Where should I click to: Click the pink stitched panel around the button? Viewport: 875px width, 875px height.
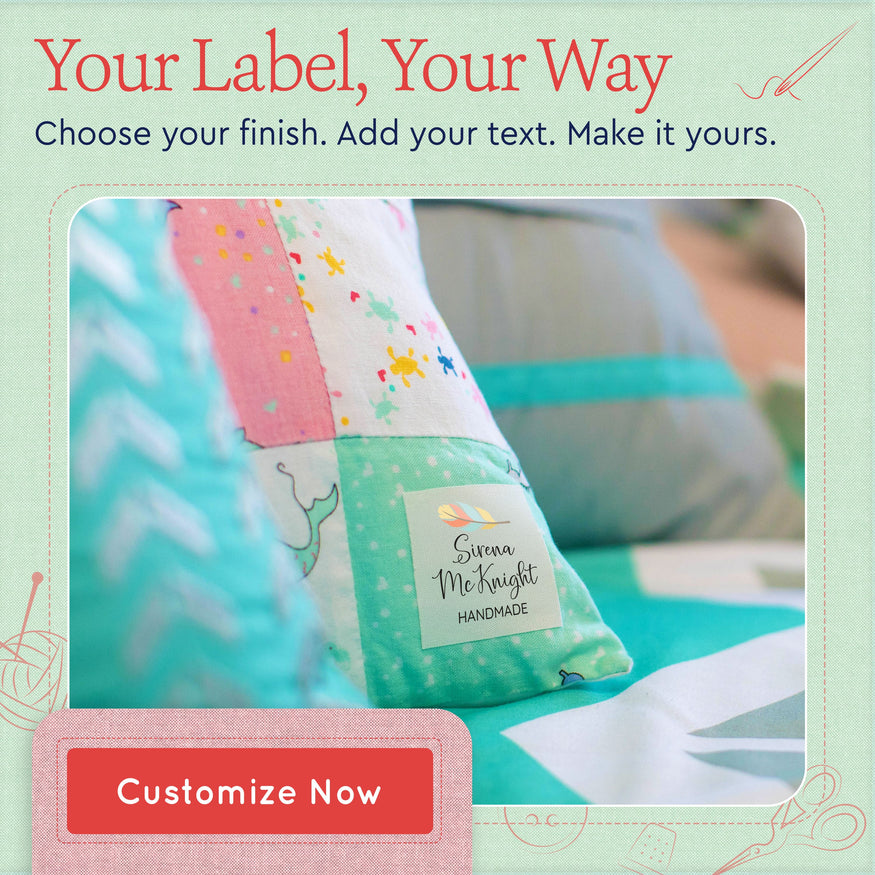coord(252,791)
